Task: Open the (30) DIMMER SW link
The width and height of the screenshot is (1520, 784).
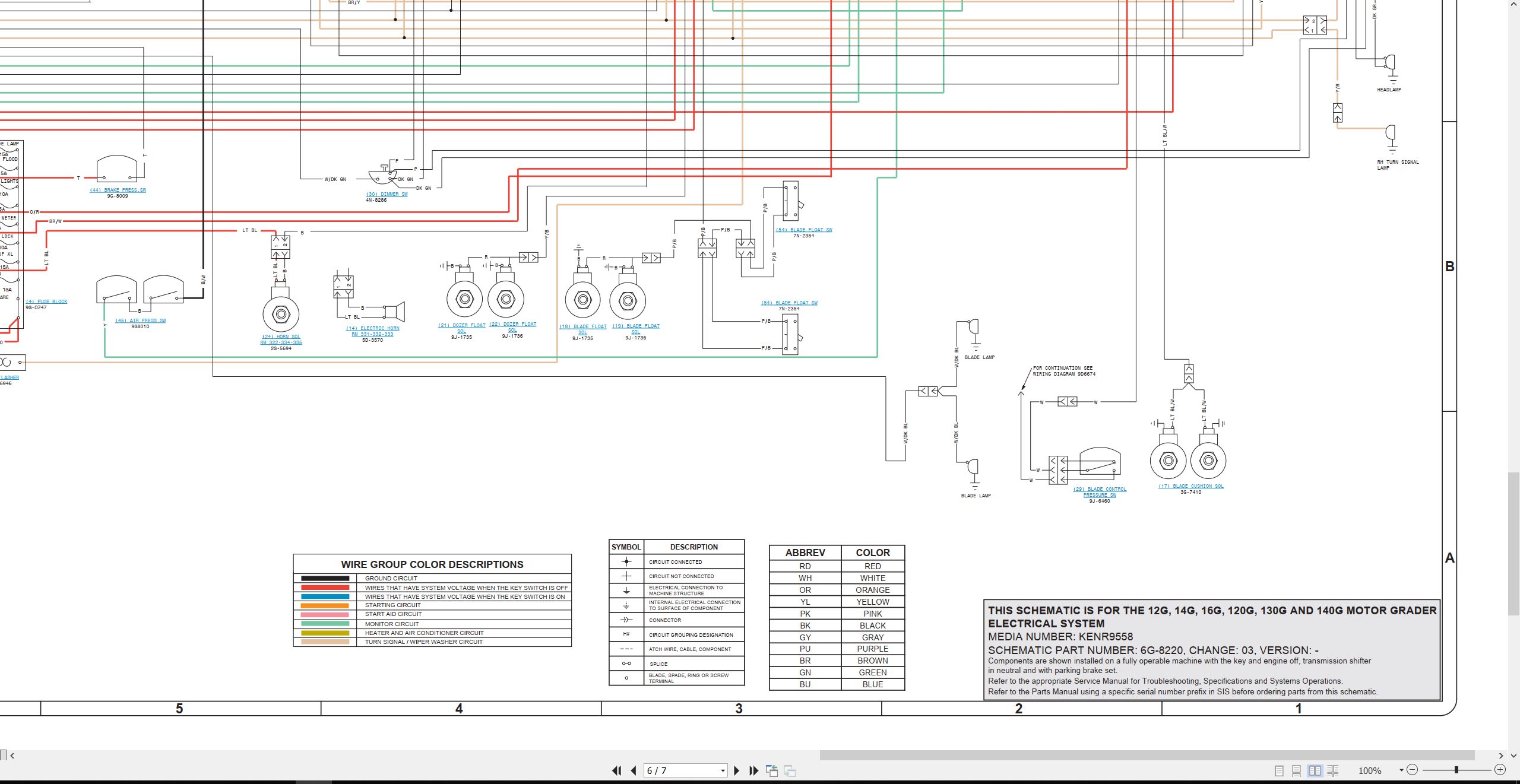Action: (x=387, y=194)
